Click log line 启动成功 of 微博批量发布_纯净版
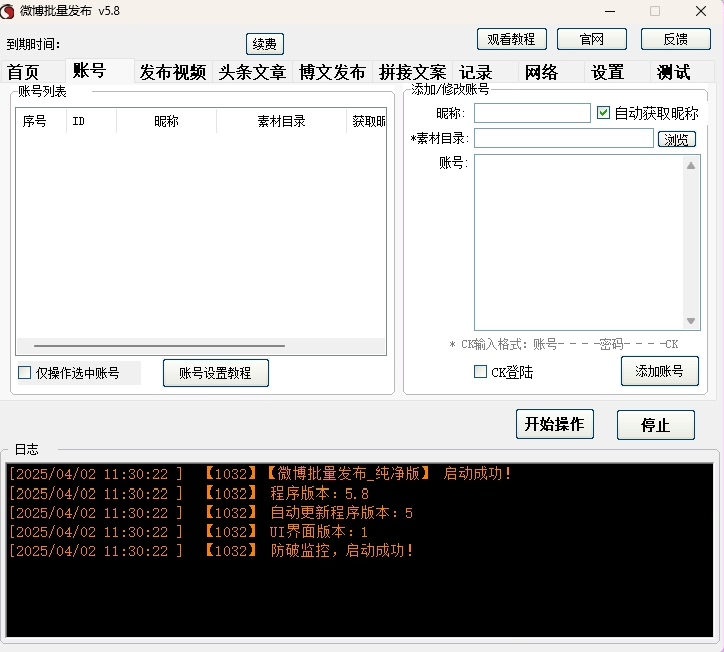Image resolution: width=724 pixels, height=652 pixels. click(x=259, y=474)
